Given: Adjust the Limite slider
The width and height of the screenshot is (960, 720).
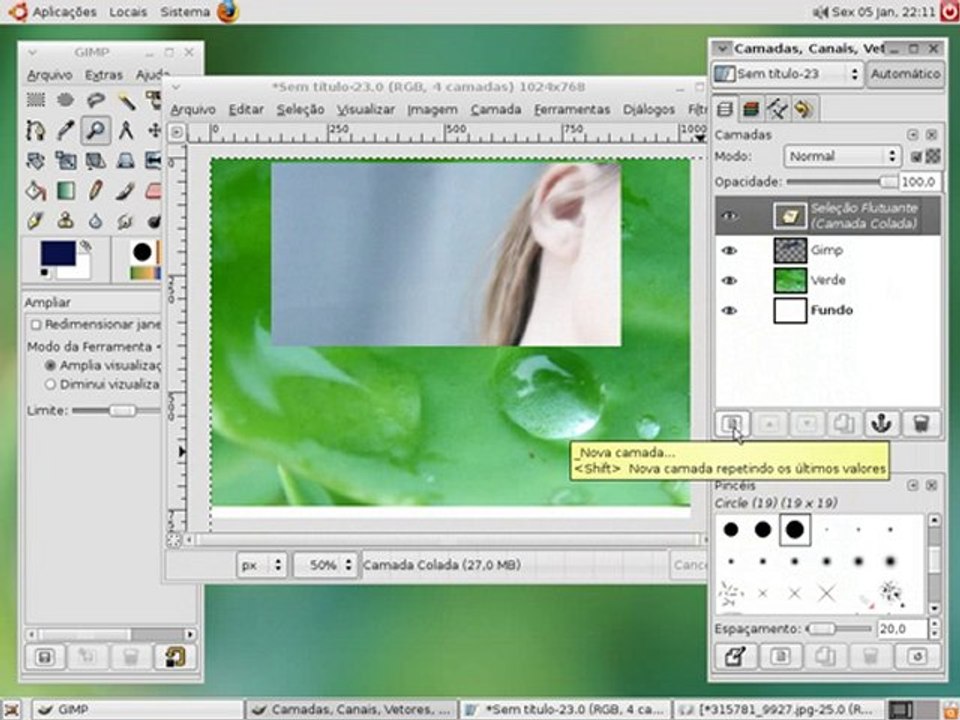Looking at the screenshot, I should (116, 410).
